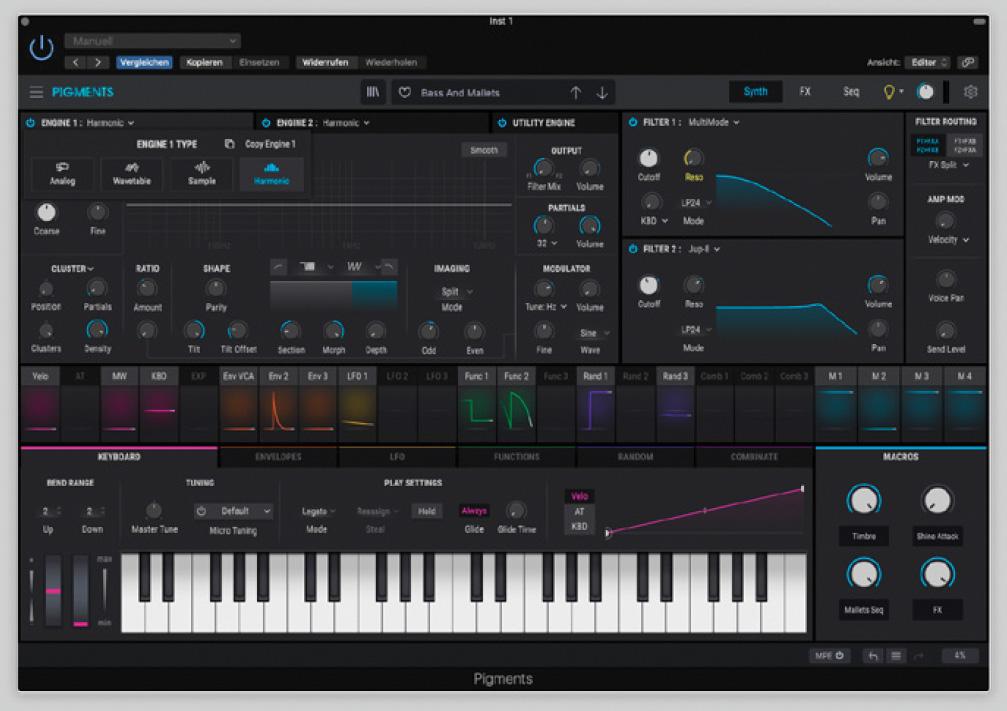Open Engine 2 Harmonic type dropdown
The width and height of the screenshot is (1007, 711).
pyautogui.click(x=346, y=123)
